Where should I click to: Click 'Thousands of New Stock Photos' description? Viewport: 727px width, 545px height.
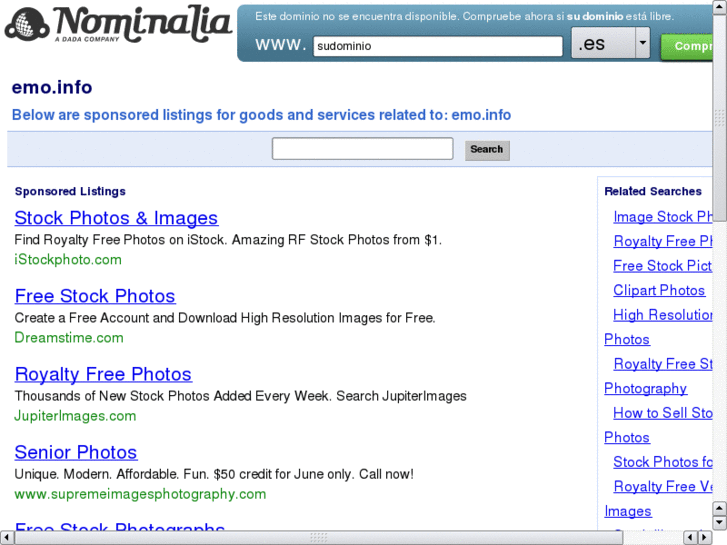click(x=240, y=396)
